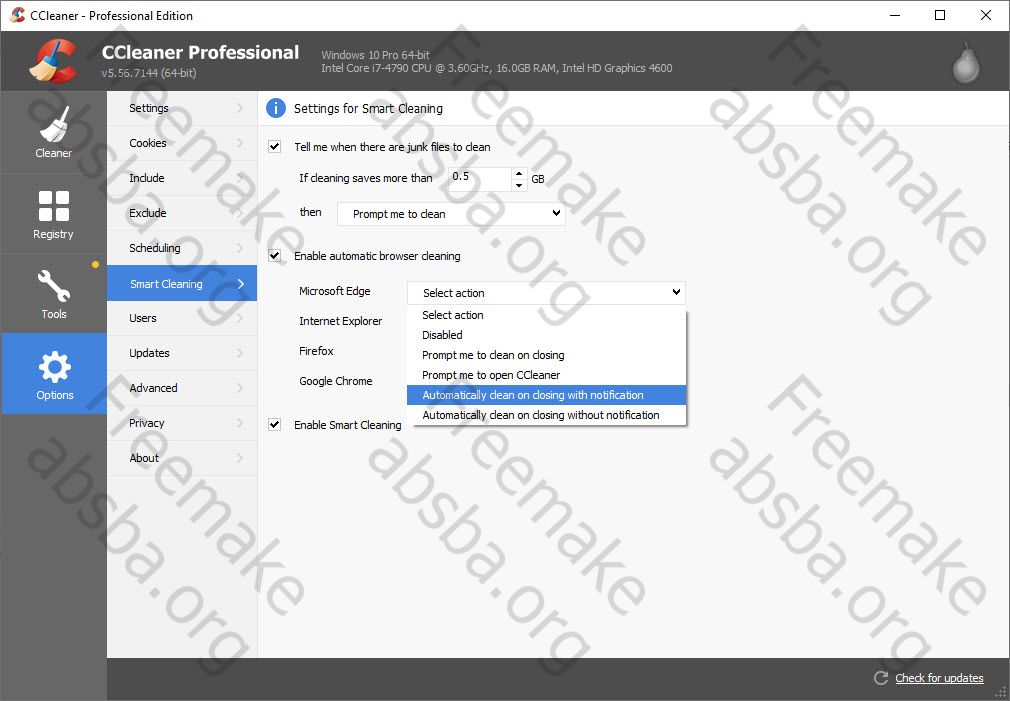Toggle 'Tell me when there are junk files' checkbox
The image size is (1010, 701).
coord(274,146)
